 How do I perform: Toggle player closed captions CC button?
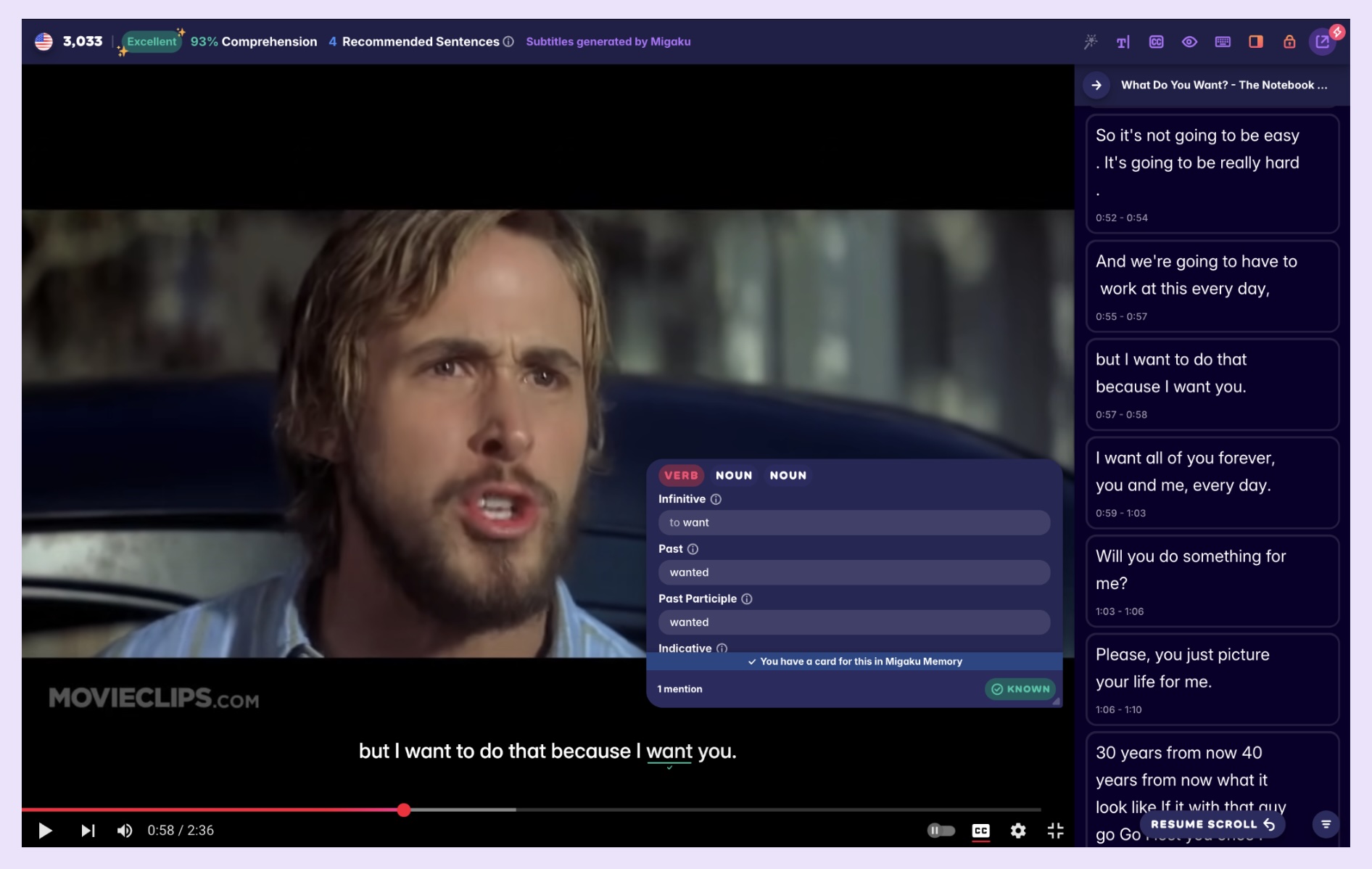[x=980, y=831]
